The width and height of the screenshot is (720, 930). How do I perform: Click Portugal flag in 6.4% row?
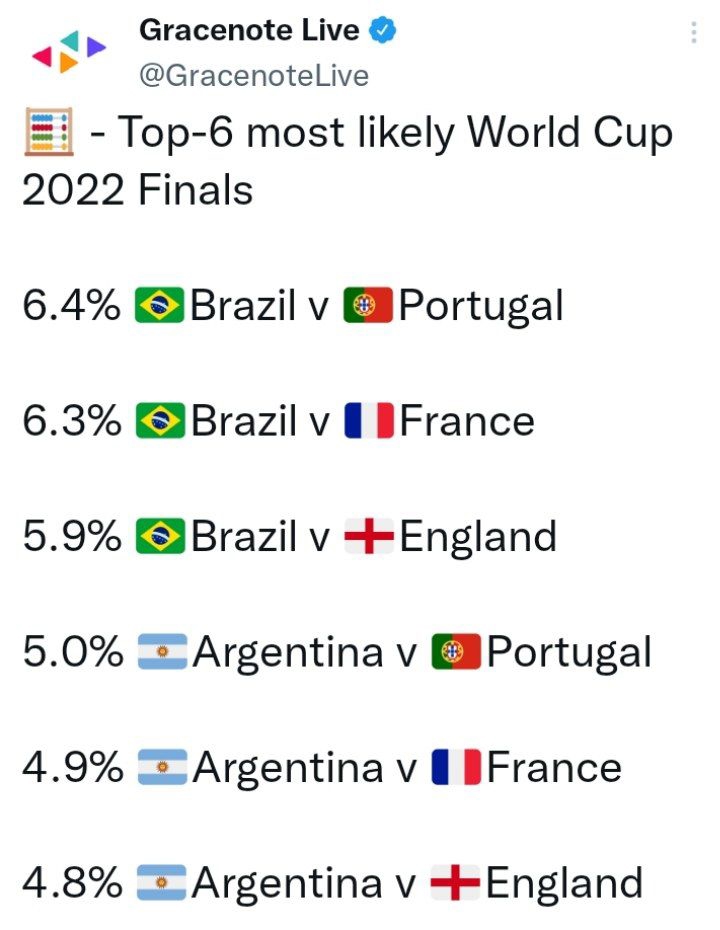[x=368, y=305]
